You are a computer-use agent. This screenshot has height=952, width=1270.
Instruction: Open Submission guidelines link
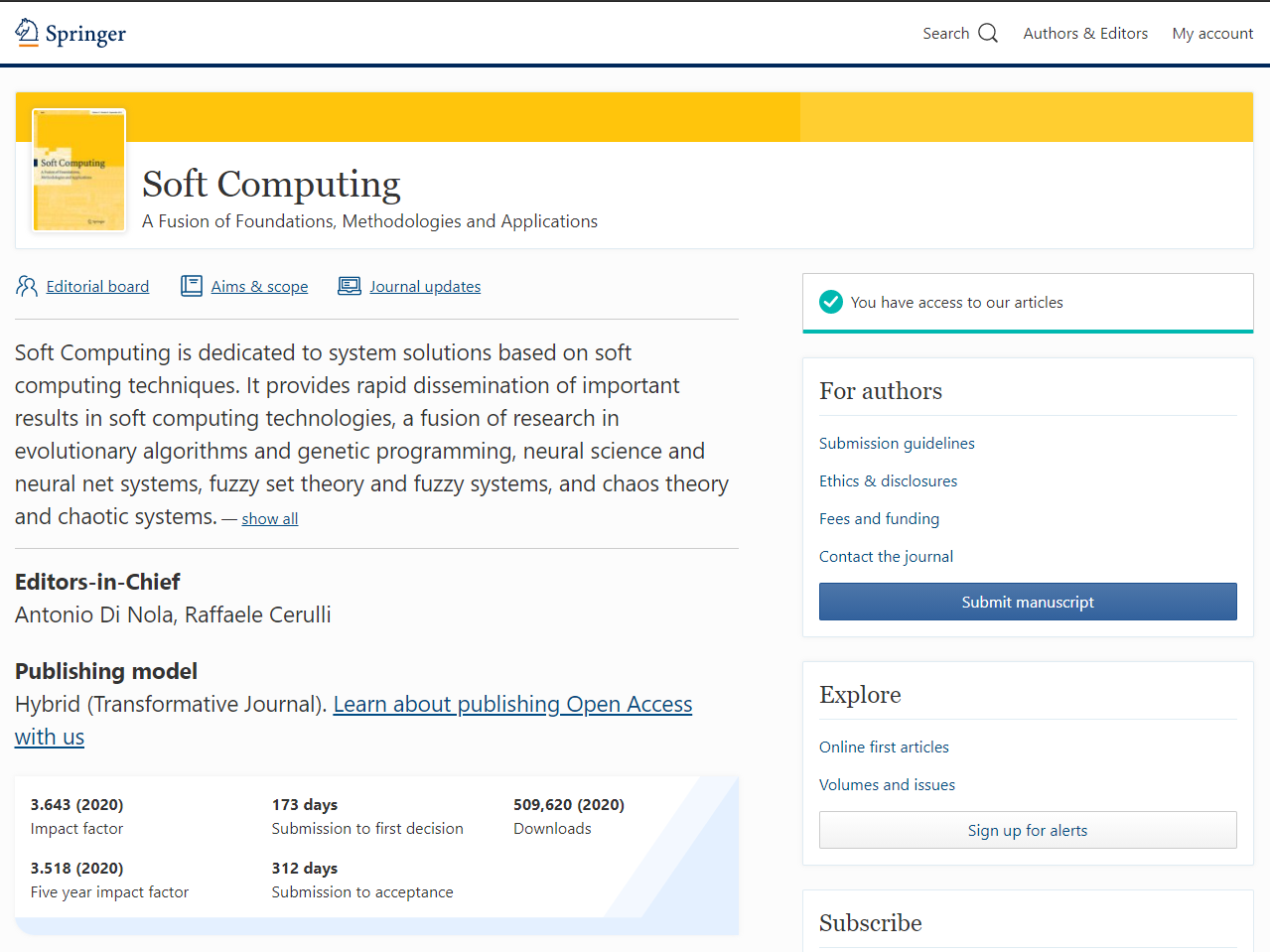[897, 444]
